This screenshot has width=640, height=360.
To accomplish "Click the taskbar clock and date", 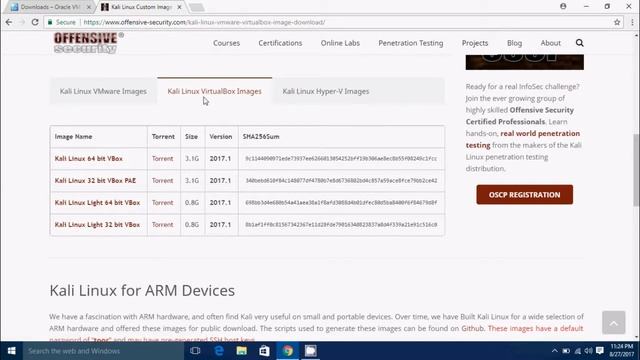I will [622, 351].
